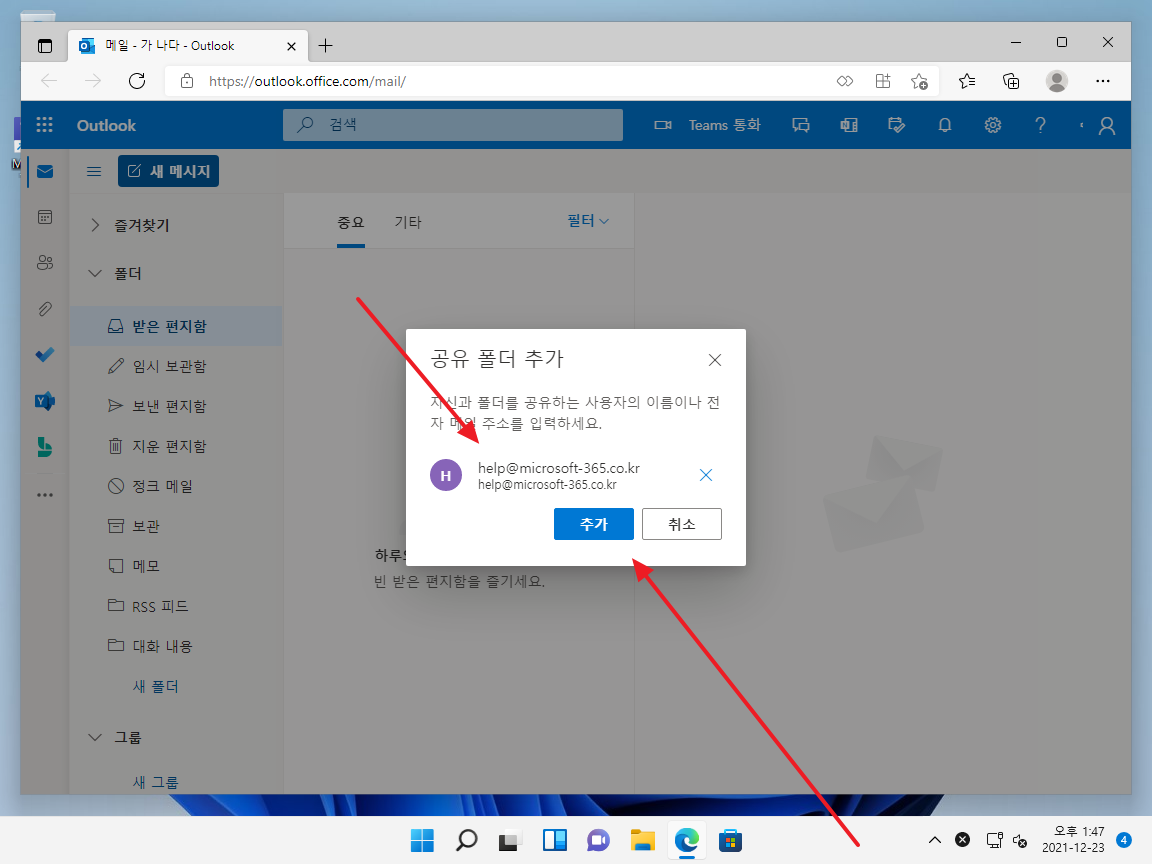Switch to the 중요 focused tab
Viewport: 1152px width, 864px height.
pos(350,222)
